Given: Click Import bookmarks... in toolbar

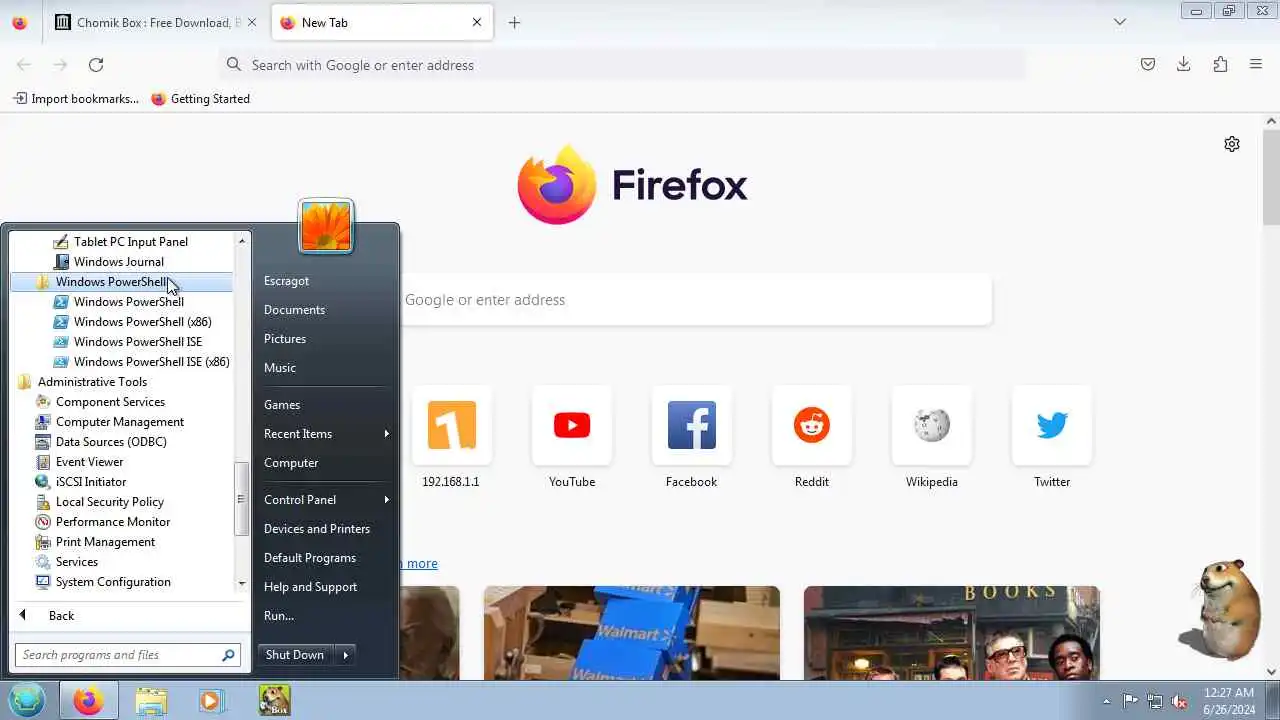Looking at the screenshot, I should (x=76, y=99).
